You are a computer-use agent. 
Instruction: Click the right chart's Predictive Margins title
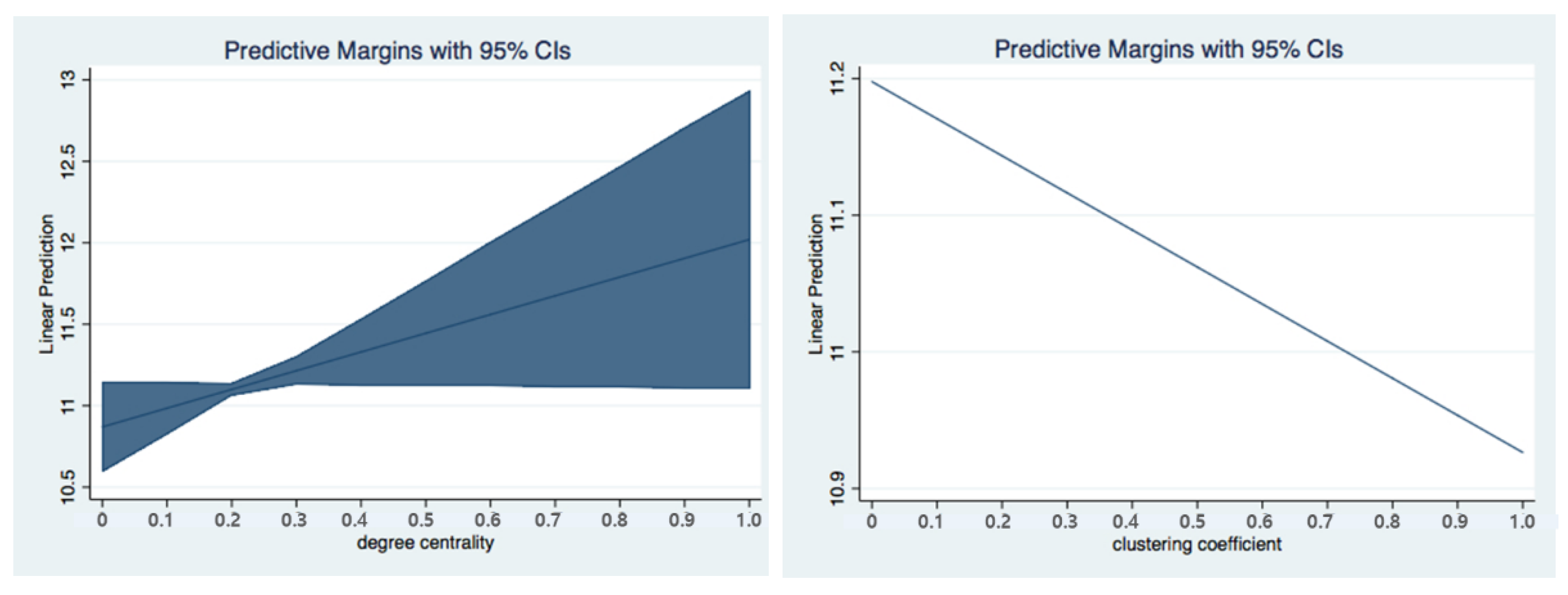click(x=1168, y=50)
